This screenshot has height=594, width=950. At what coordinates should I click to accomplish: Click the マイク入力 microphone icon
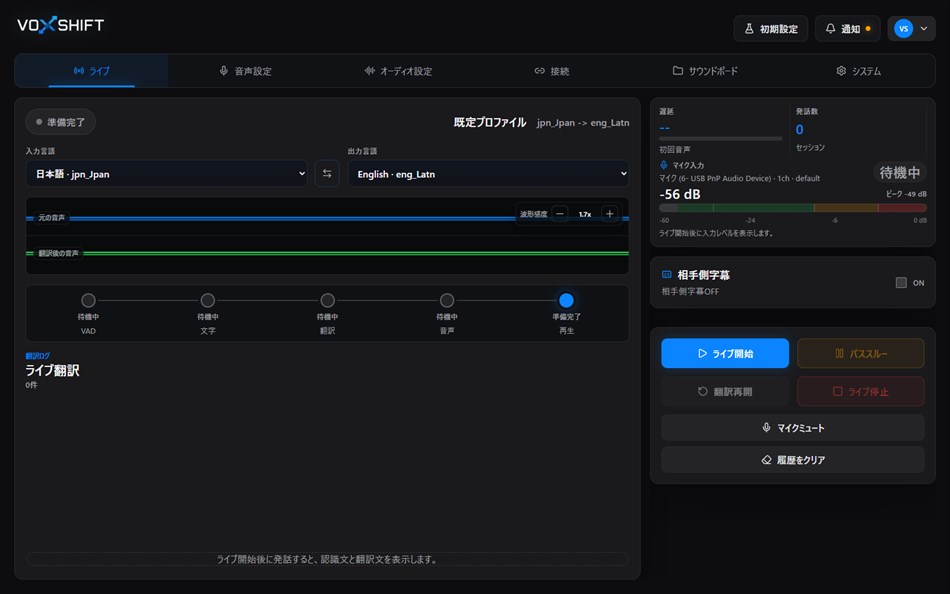coord(663,165)
